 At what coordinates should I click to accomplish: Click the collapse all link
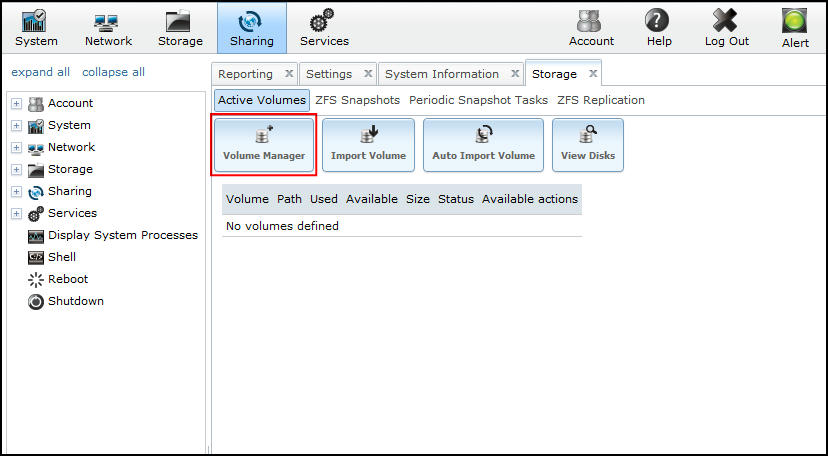coord(113,72)
